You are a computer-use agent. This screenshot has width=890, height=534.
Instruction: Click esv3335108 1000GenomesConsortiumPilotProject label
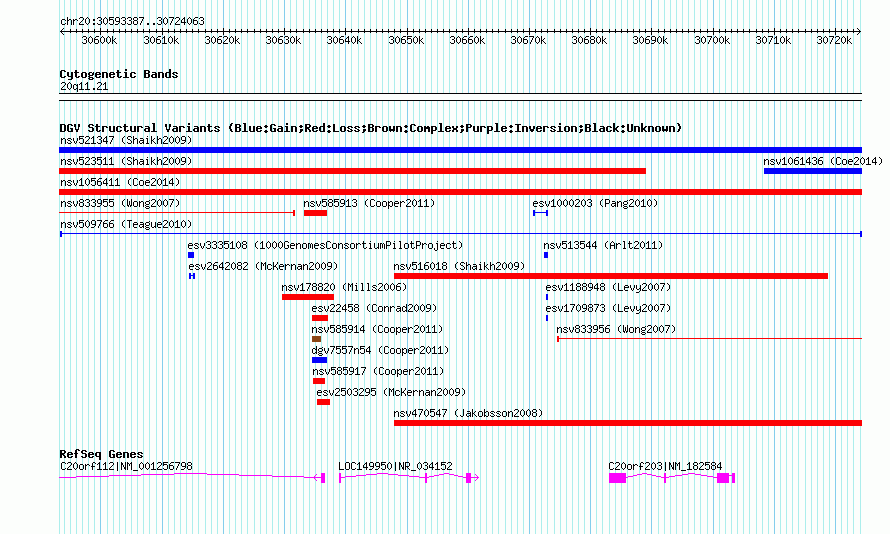(325, 245)
